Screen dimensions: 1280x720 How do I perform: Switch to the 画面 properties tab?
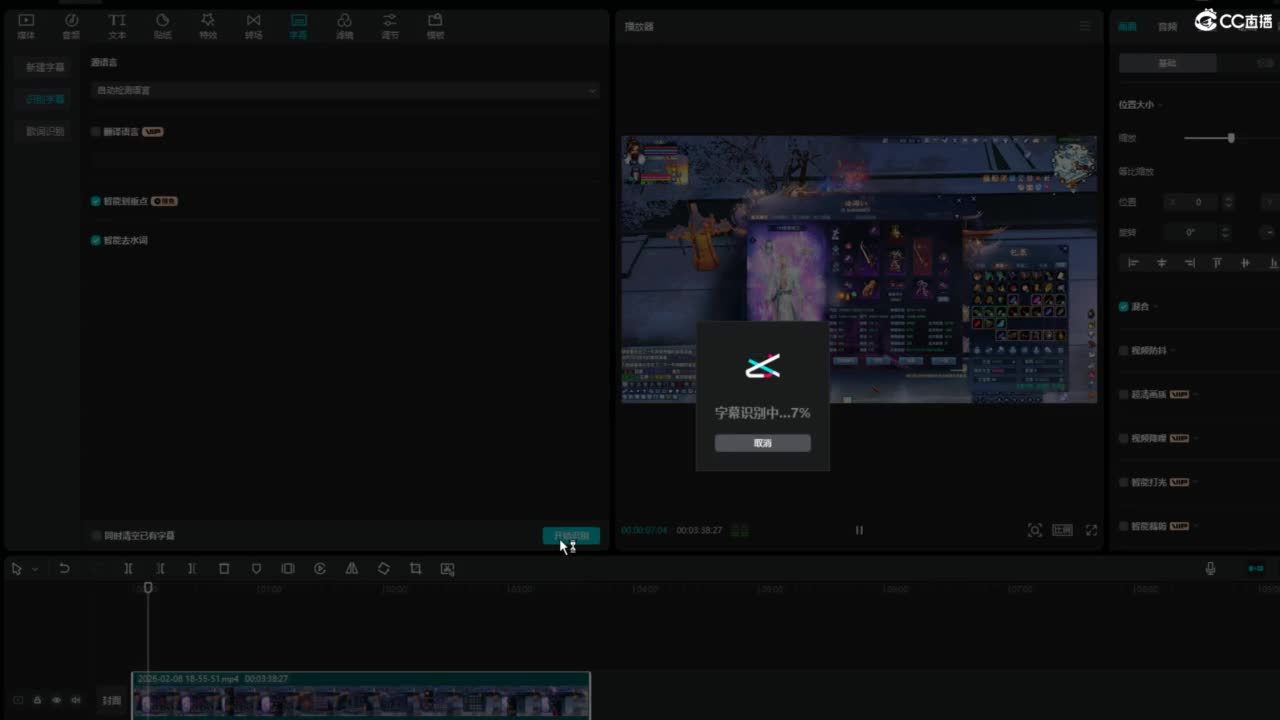coord(1127,27)
